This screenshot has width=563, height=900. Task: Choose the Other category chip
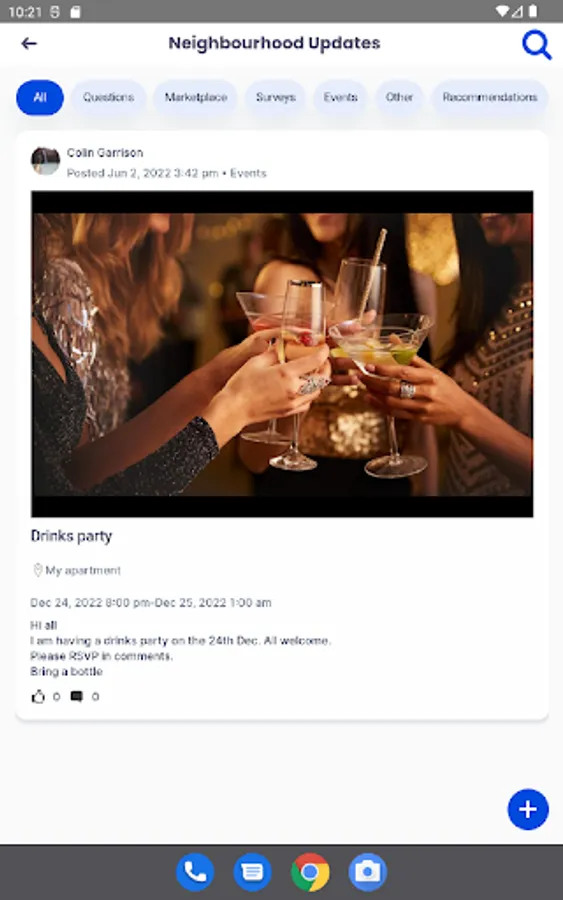pyautogui.click(x=399, y=98)
